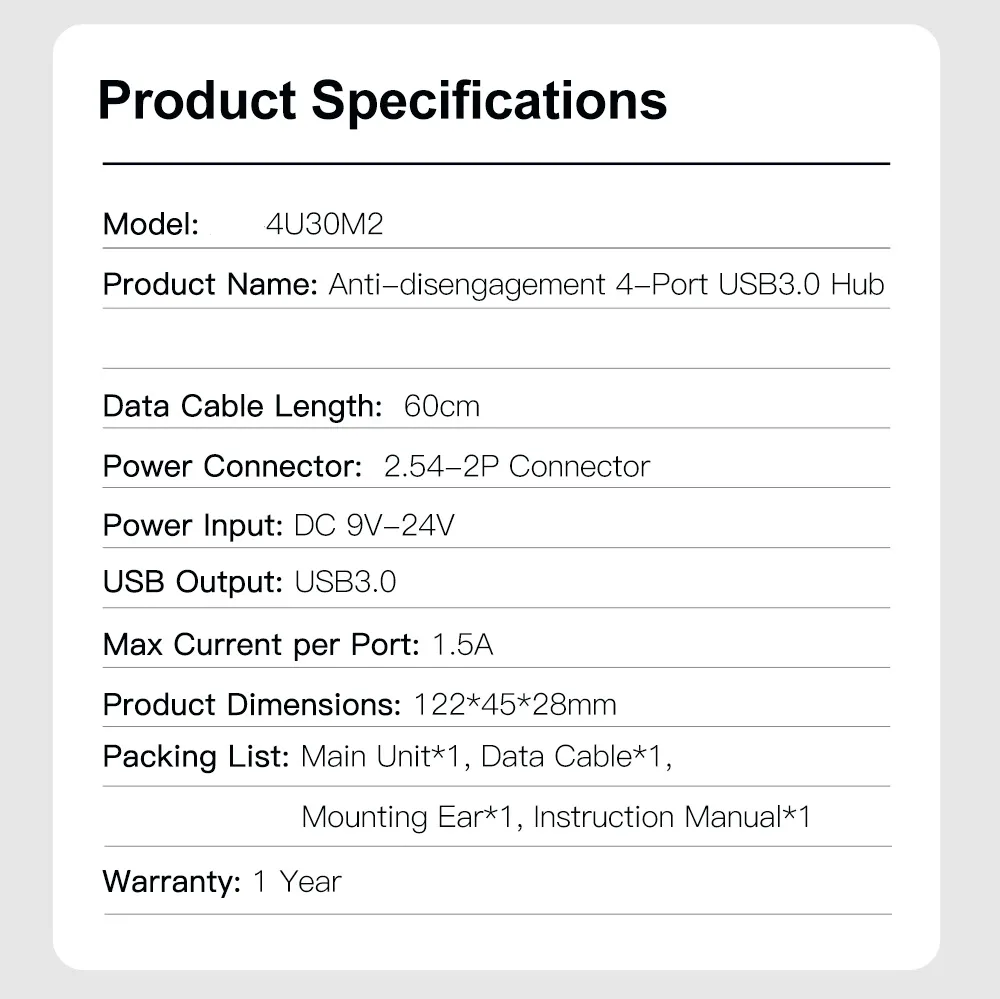Click the Warranty label
Screen dimensions: 1000x999
coord(172,882)
